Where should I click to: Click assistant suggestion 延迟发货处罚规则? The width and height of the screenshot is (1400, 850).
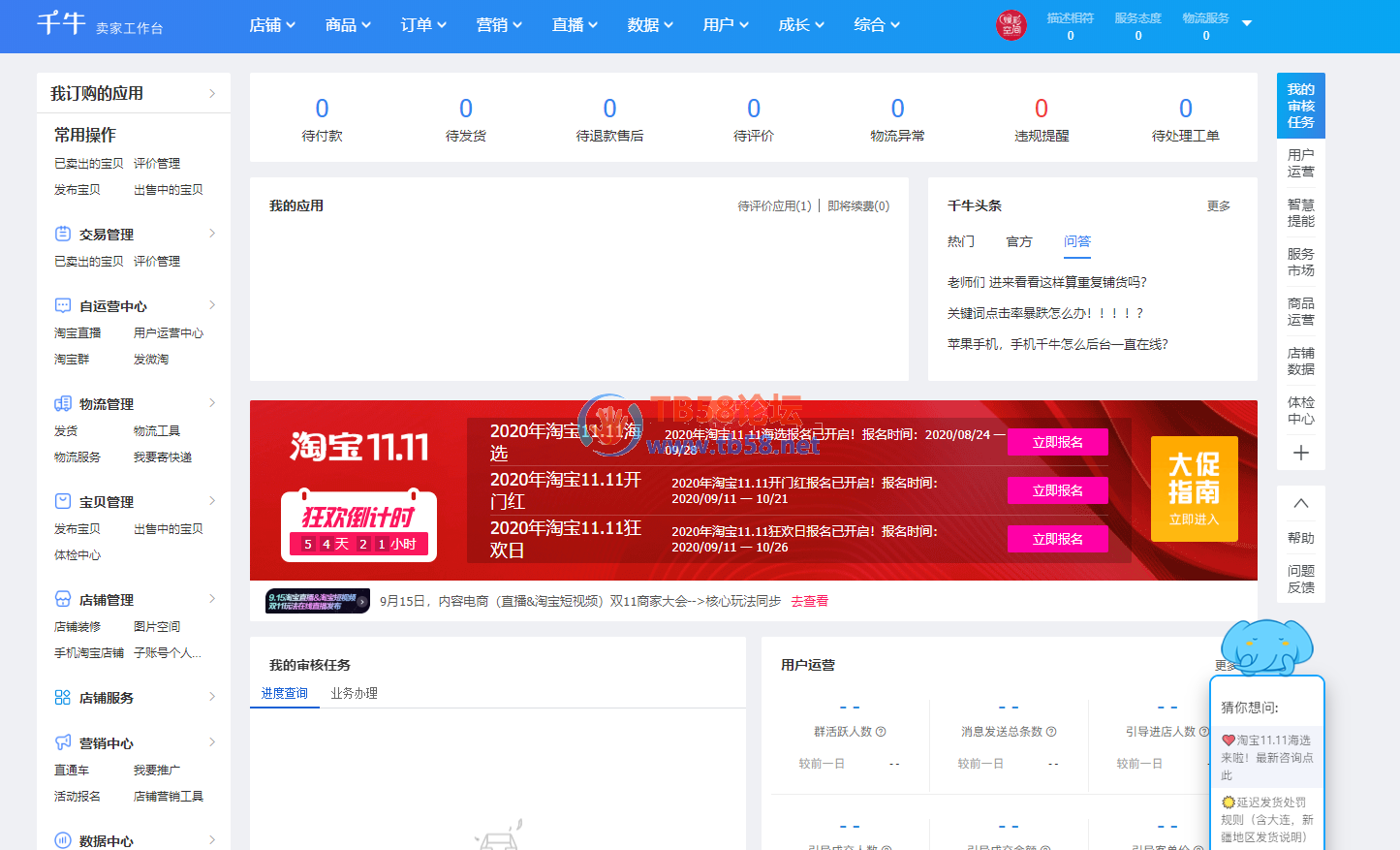pos(1267,819)
